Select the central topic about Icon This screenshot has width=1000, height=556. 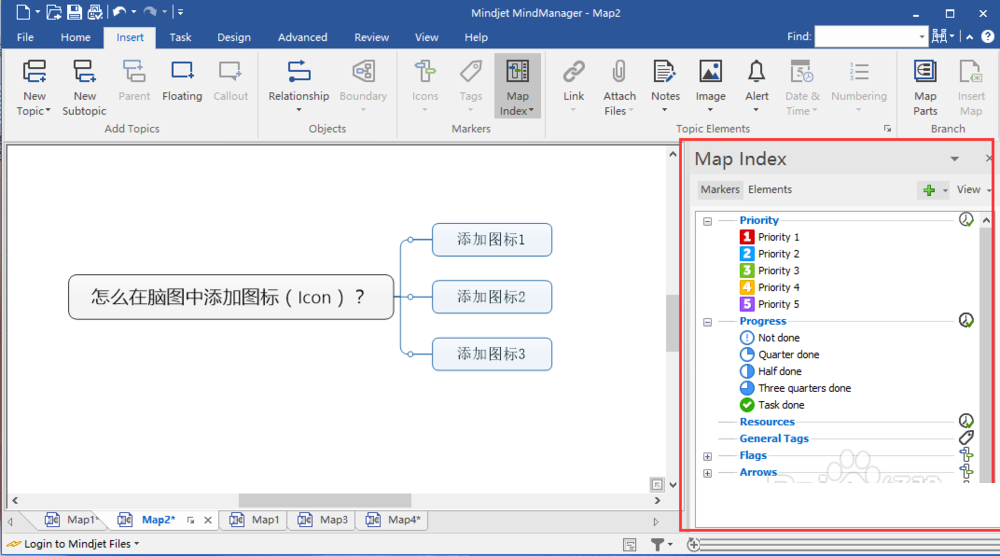click(231, 297)
